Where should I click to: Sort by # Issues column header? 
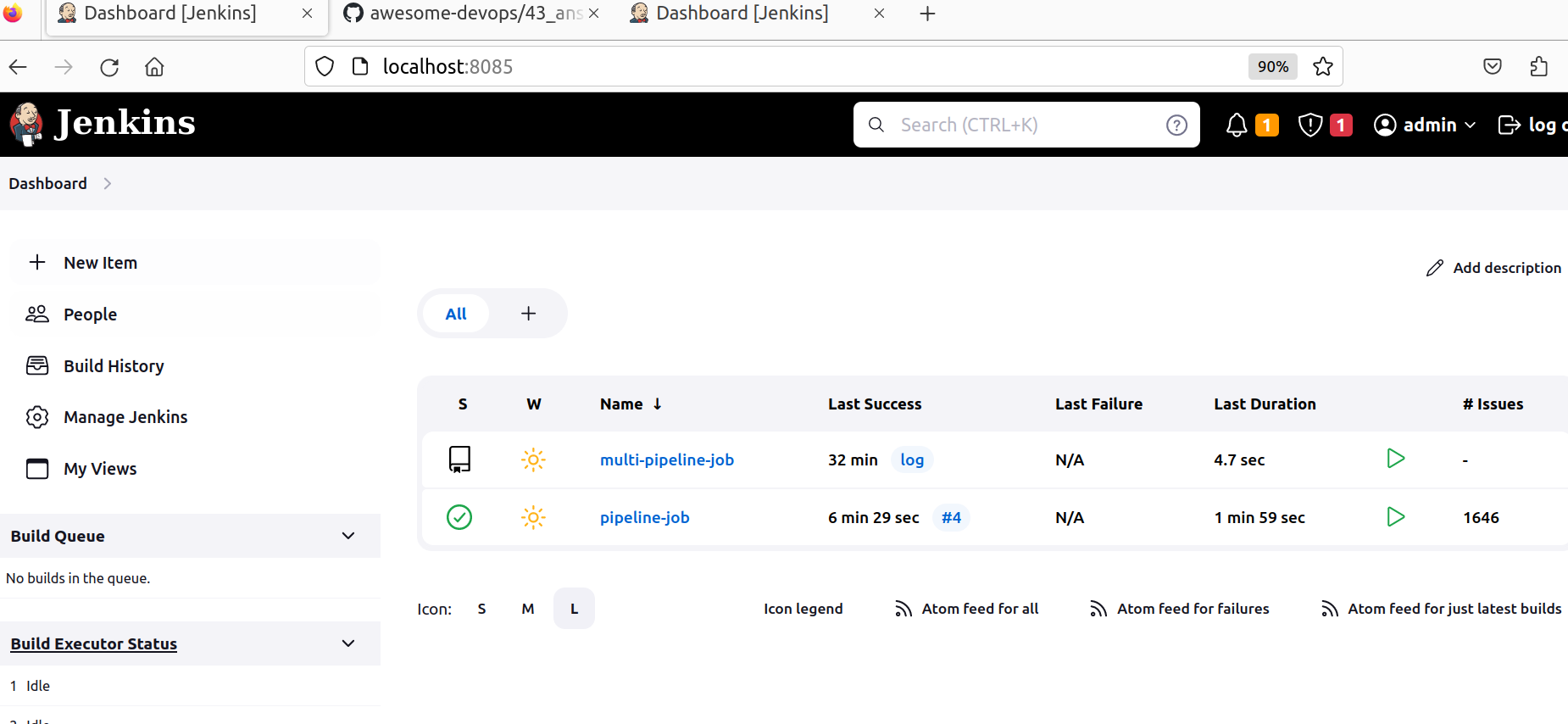point(1493,404)
